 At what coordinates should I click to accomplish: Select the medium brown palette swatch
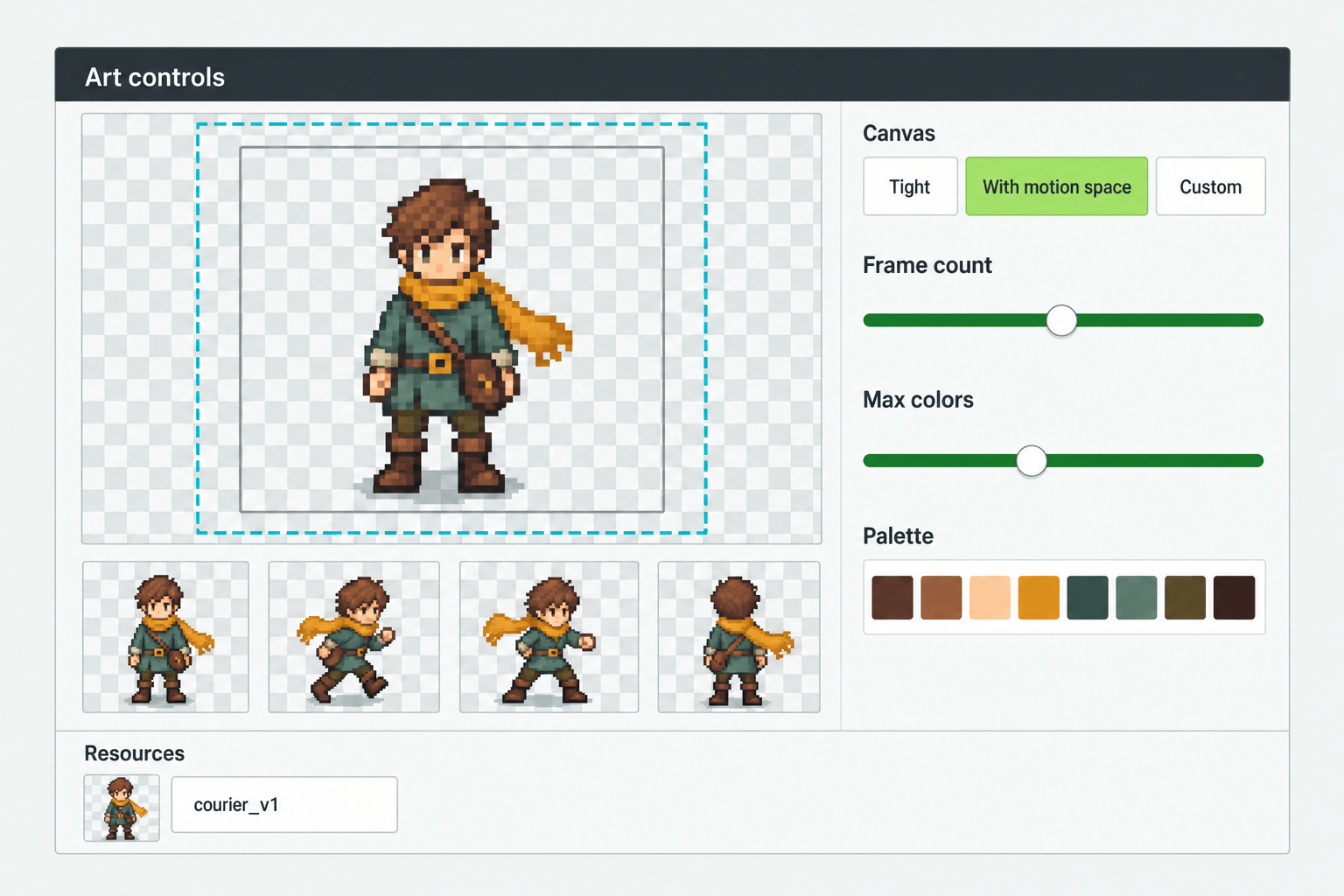(x=941, y=598)
